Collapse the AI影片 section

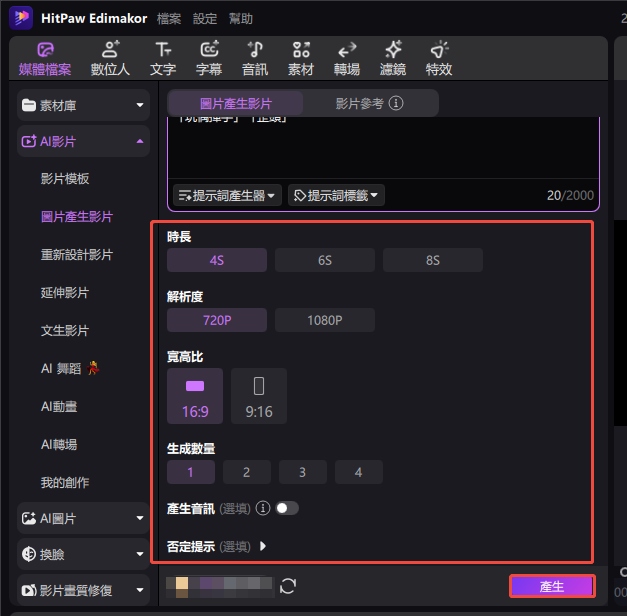pos(83,141)
